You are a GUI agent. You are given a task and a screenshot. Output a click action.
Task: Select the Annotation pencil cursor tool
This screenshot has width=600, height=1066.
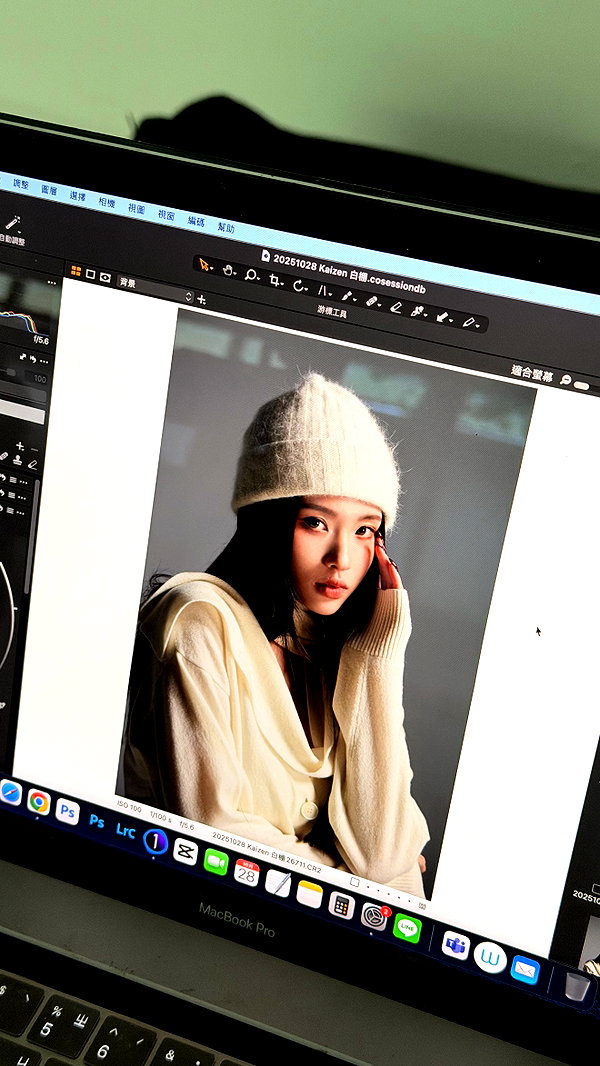click(470, 322)
